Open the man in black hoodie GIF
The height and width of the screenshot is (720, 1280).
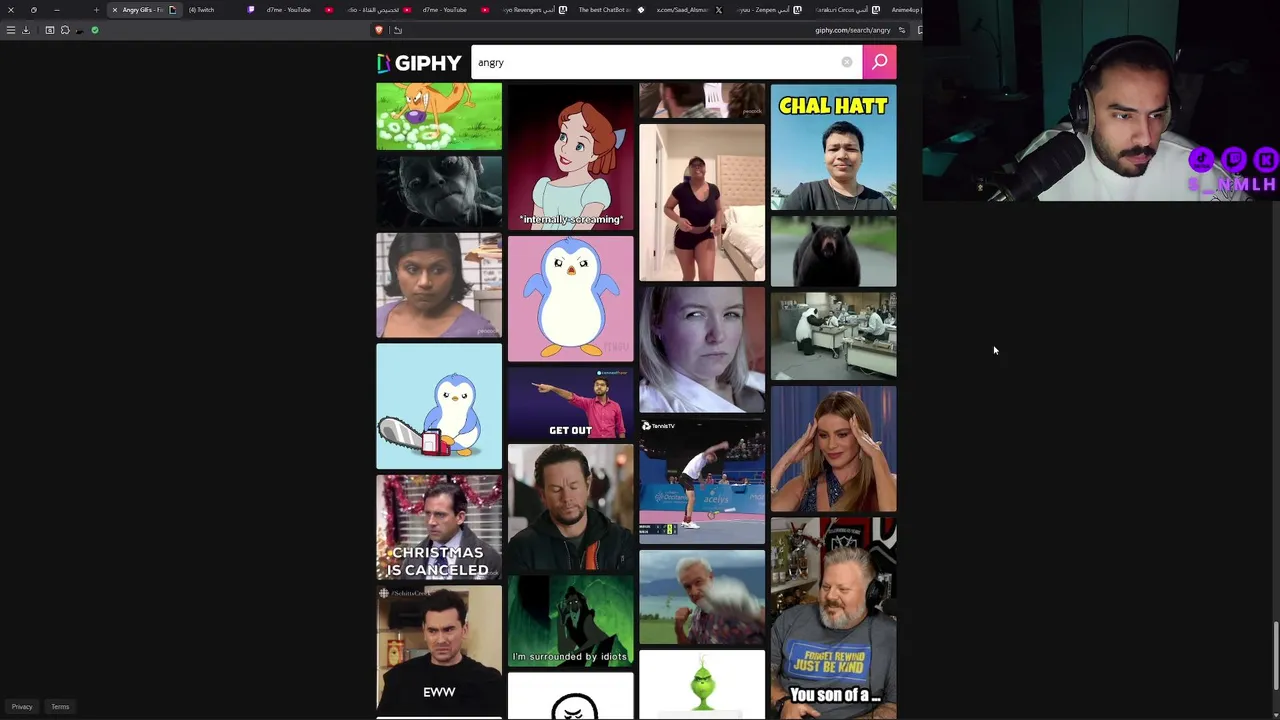point(570,507)
